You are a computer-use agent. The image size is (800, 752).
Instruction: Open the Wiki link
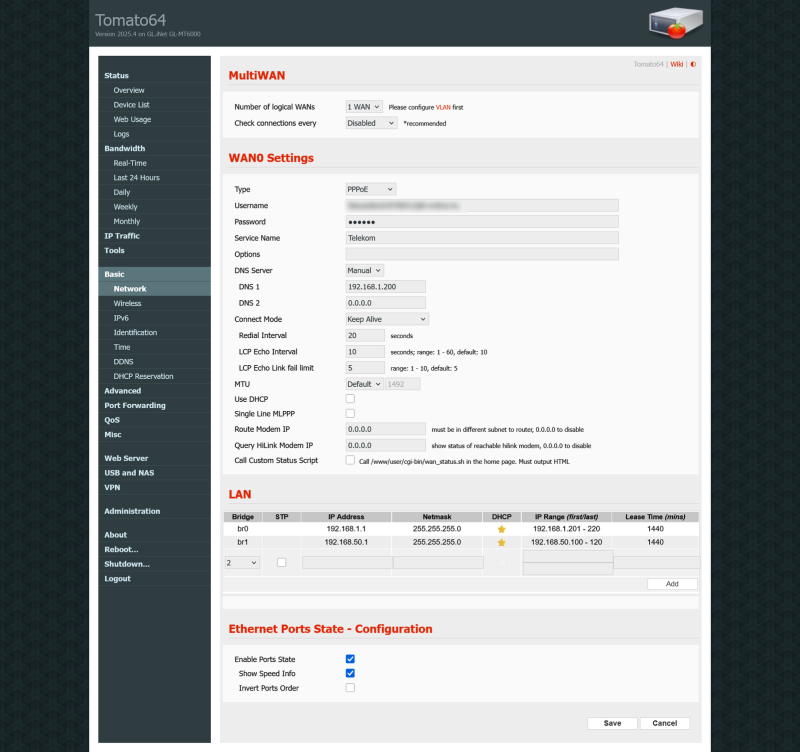677,64
